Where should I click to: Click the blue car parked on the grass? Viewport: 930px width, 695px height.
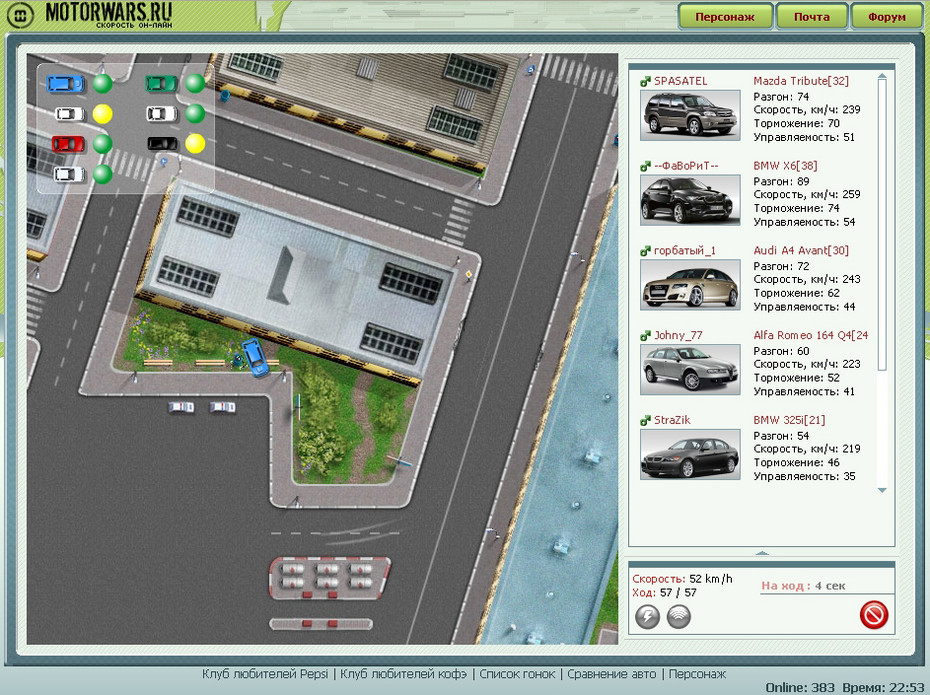pyautogui.click(x=256, y=358)
